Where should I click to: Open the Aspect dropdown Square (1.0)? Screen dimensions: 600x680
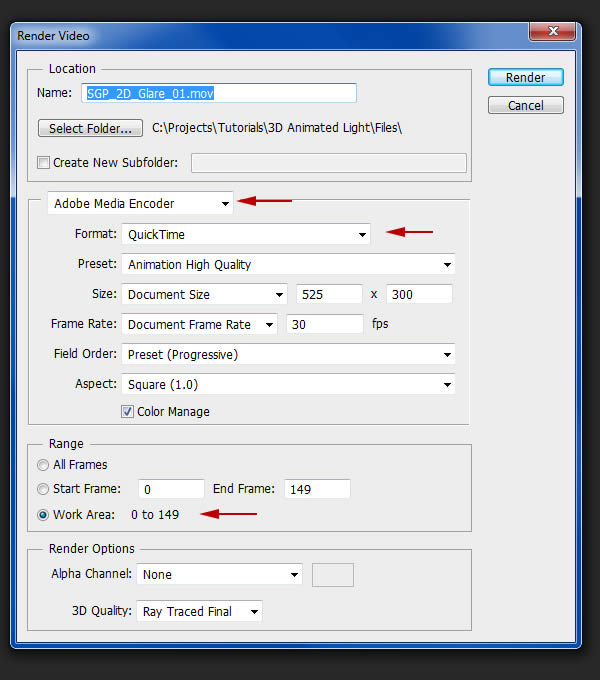click(288, 385)
